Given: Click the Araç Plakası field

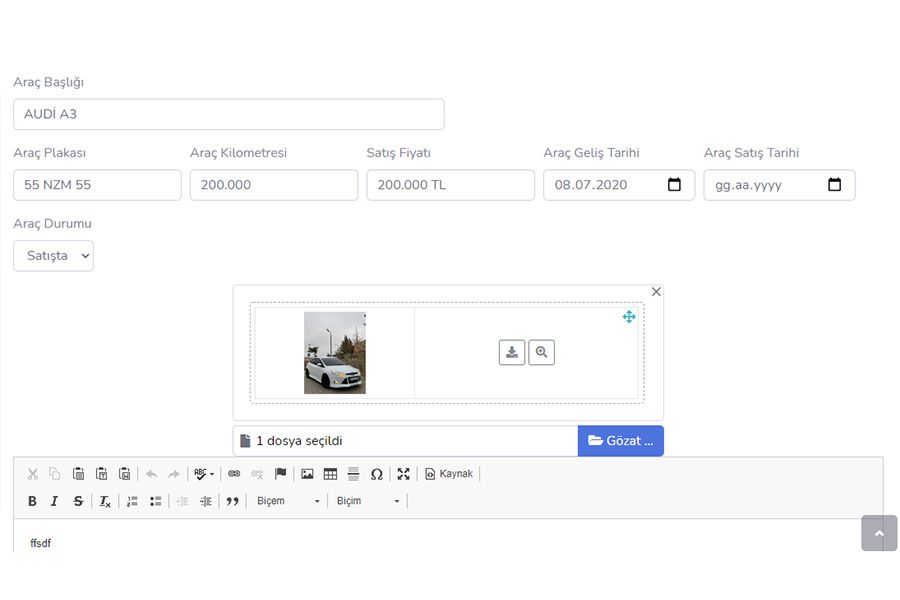Looking at the screenshot, I should (97, 185).
